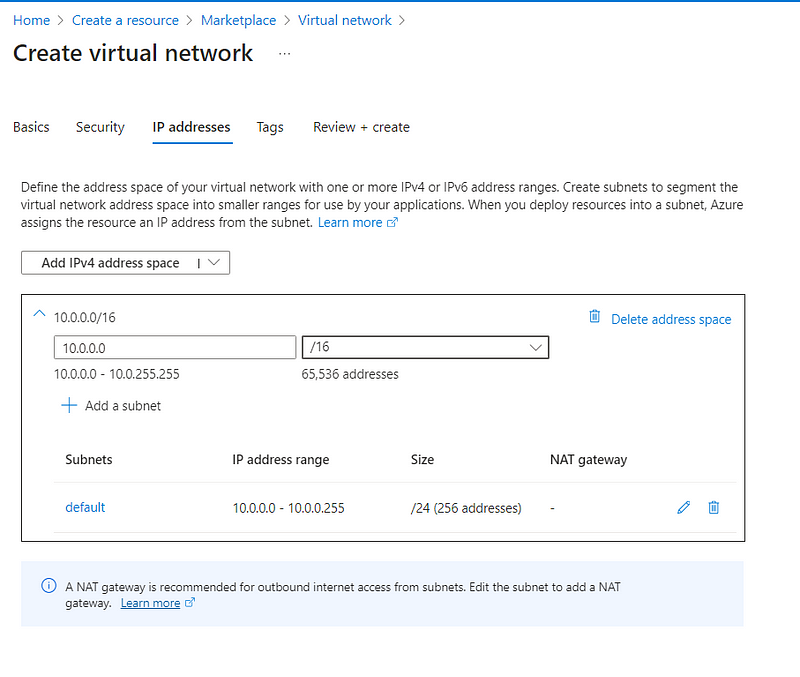The width and height of the screenshot is (800, 677).
Task: Select the Tags tab
Action: pyautogui.click(x=270, y=127)
